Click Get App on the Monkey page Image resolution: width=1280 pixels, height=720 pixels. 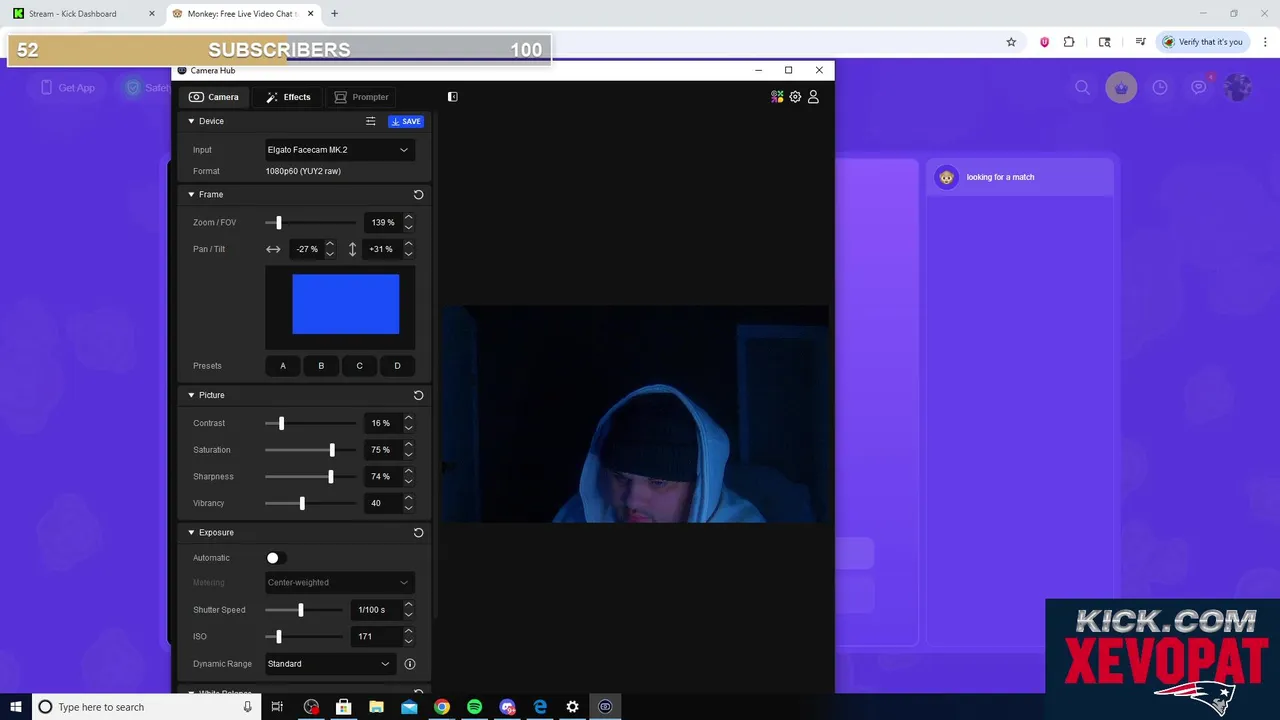[x=67, y=88]
